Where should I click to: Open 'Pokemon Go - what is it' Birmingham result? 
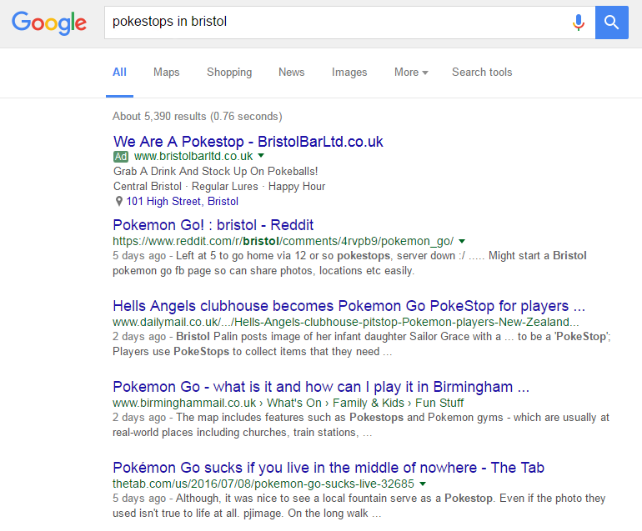tap(321, 387)
